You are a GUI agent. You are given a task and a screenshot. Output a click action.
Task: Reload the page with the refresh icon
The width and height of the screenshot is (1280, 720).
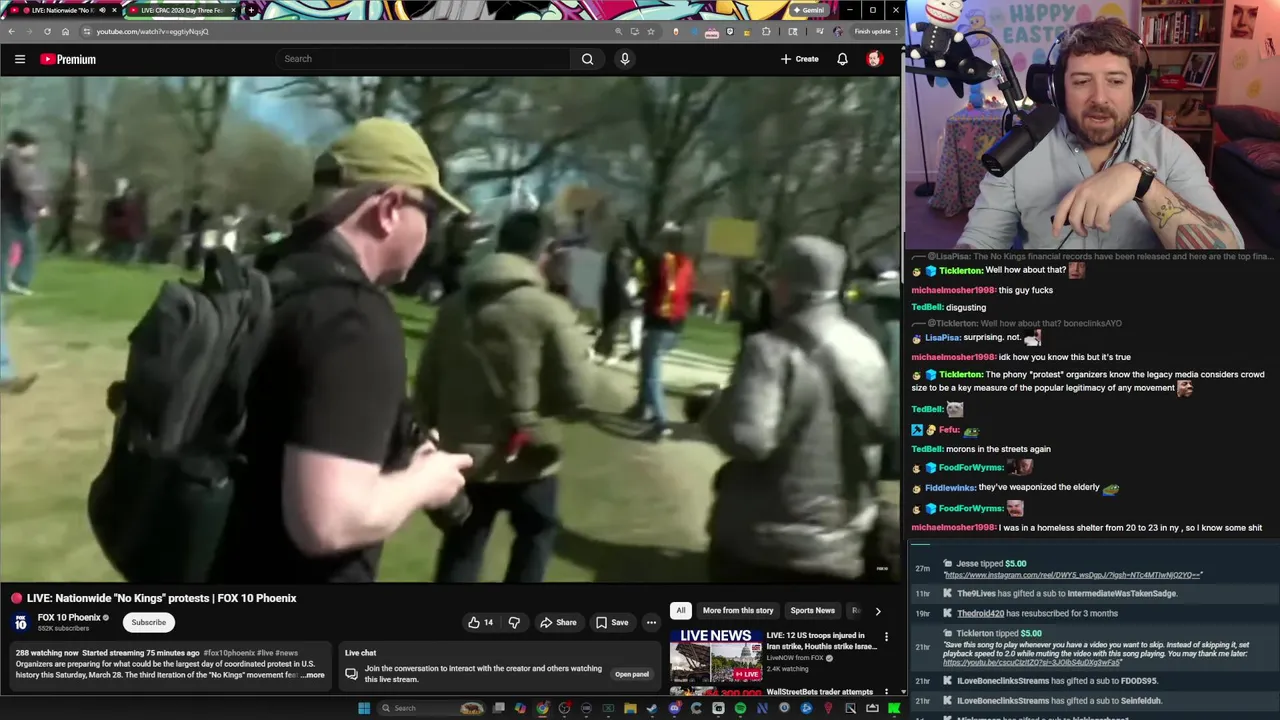[x=47, y=31]
